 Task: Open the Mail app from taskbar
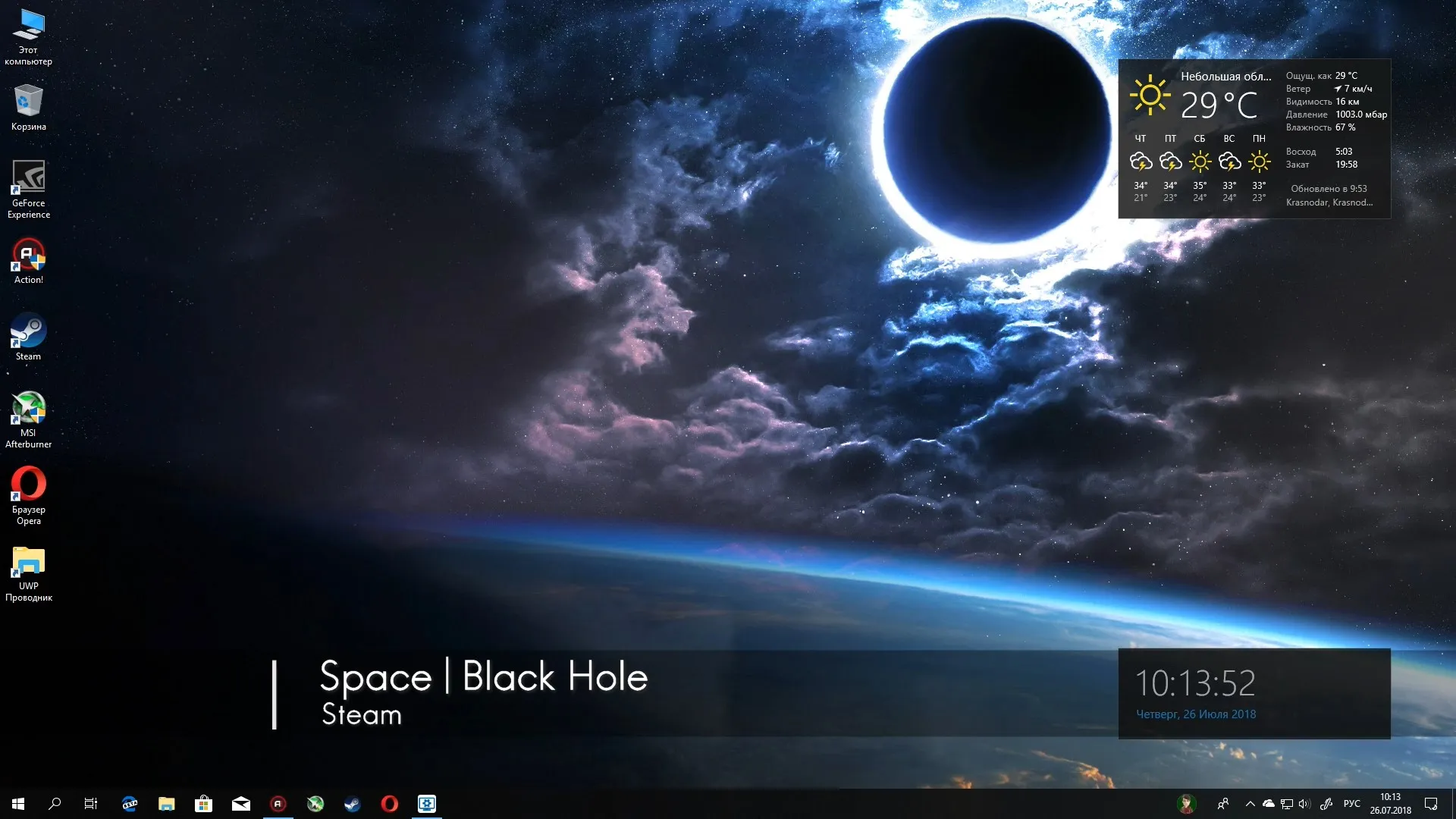pyautogui.click(x=241, y=804)
